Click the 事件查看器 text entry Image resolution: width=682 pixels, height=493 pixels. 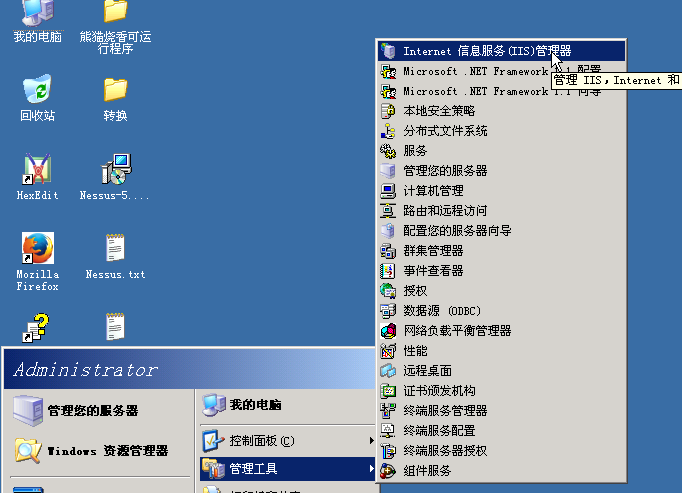(433, 271)
